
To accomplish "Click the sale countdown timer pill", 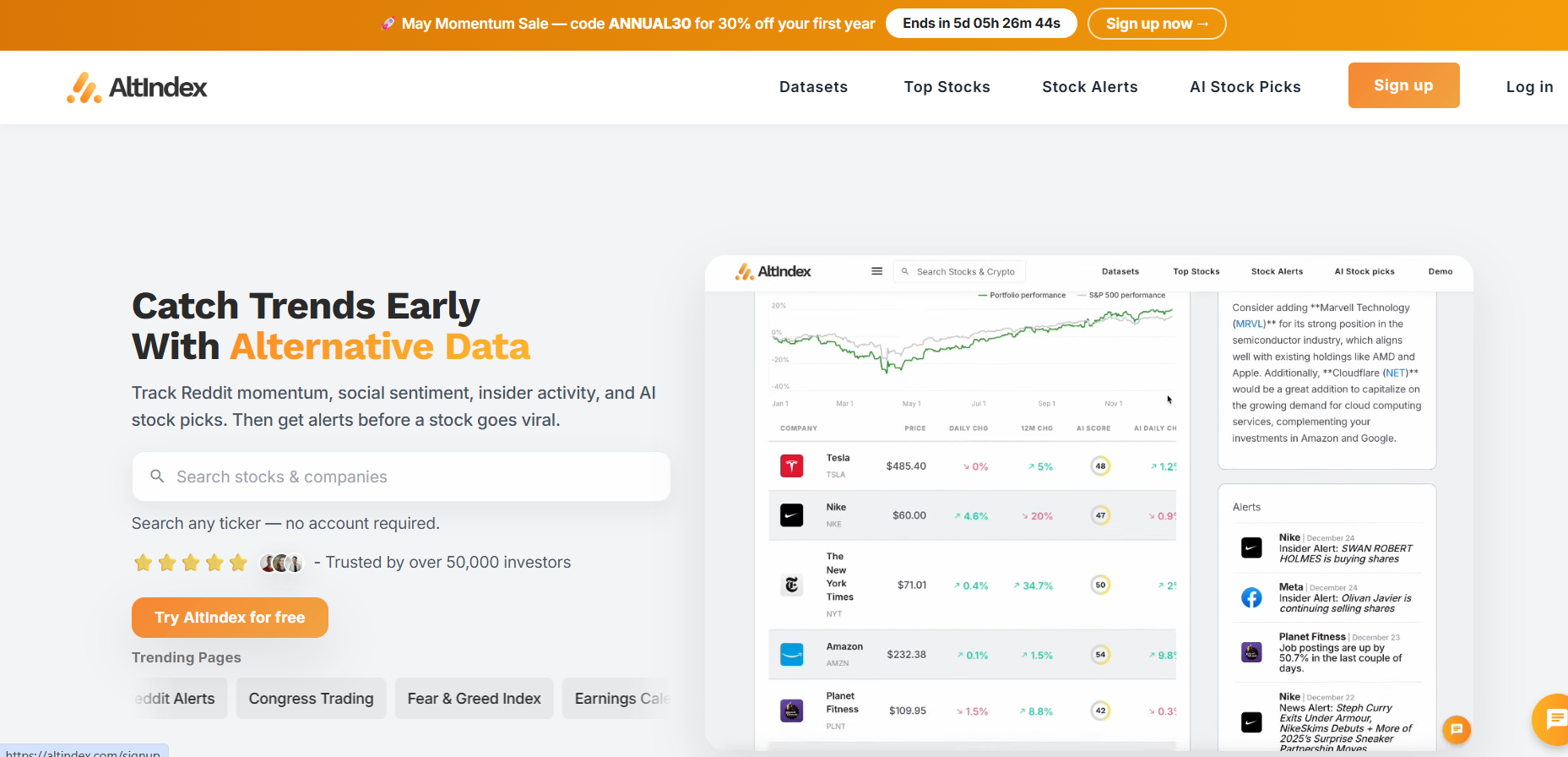I will (x=981, y=24).
